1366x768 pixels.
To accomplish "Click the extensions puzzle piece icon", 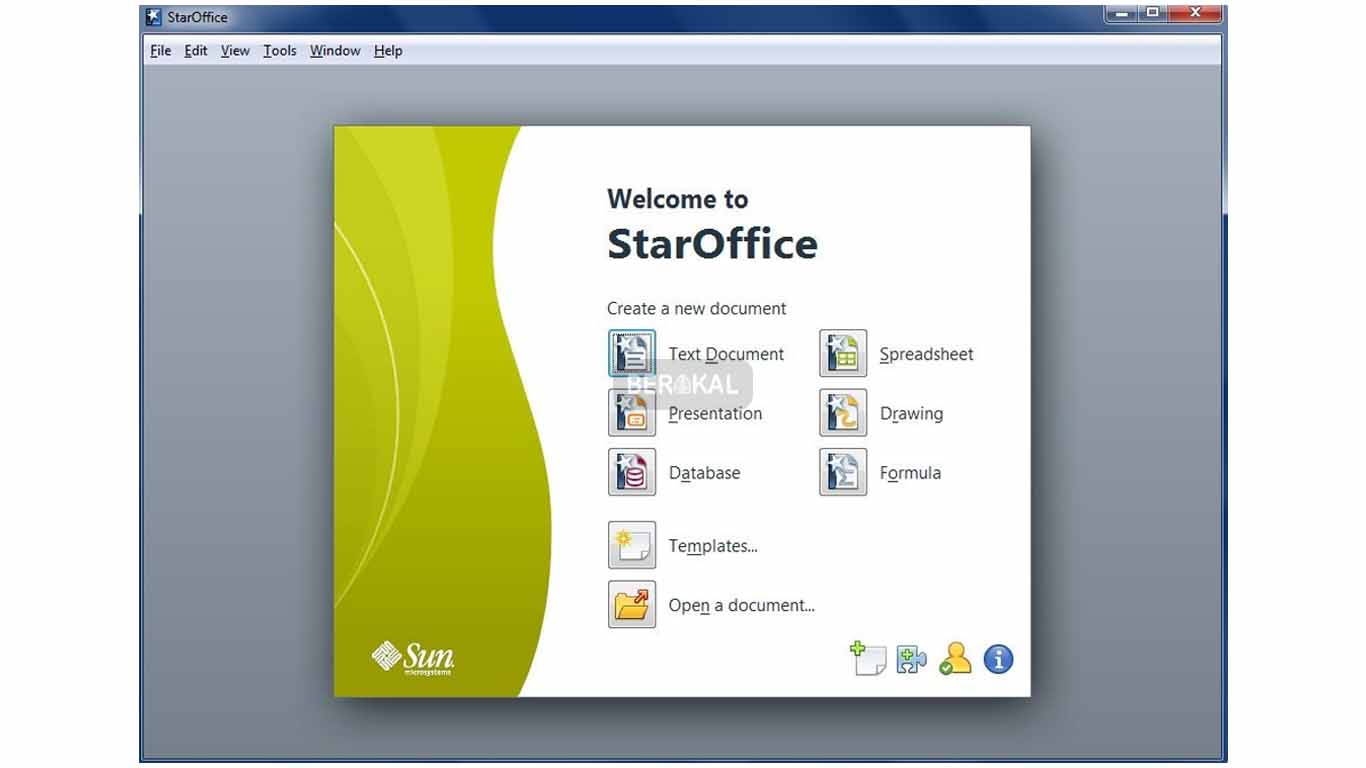I will (911, 659).
